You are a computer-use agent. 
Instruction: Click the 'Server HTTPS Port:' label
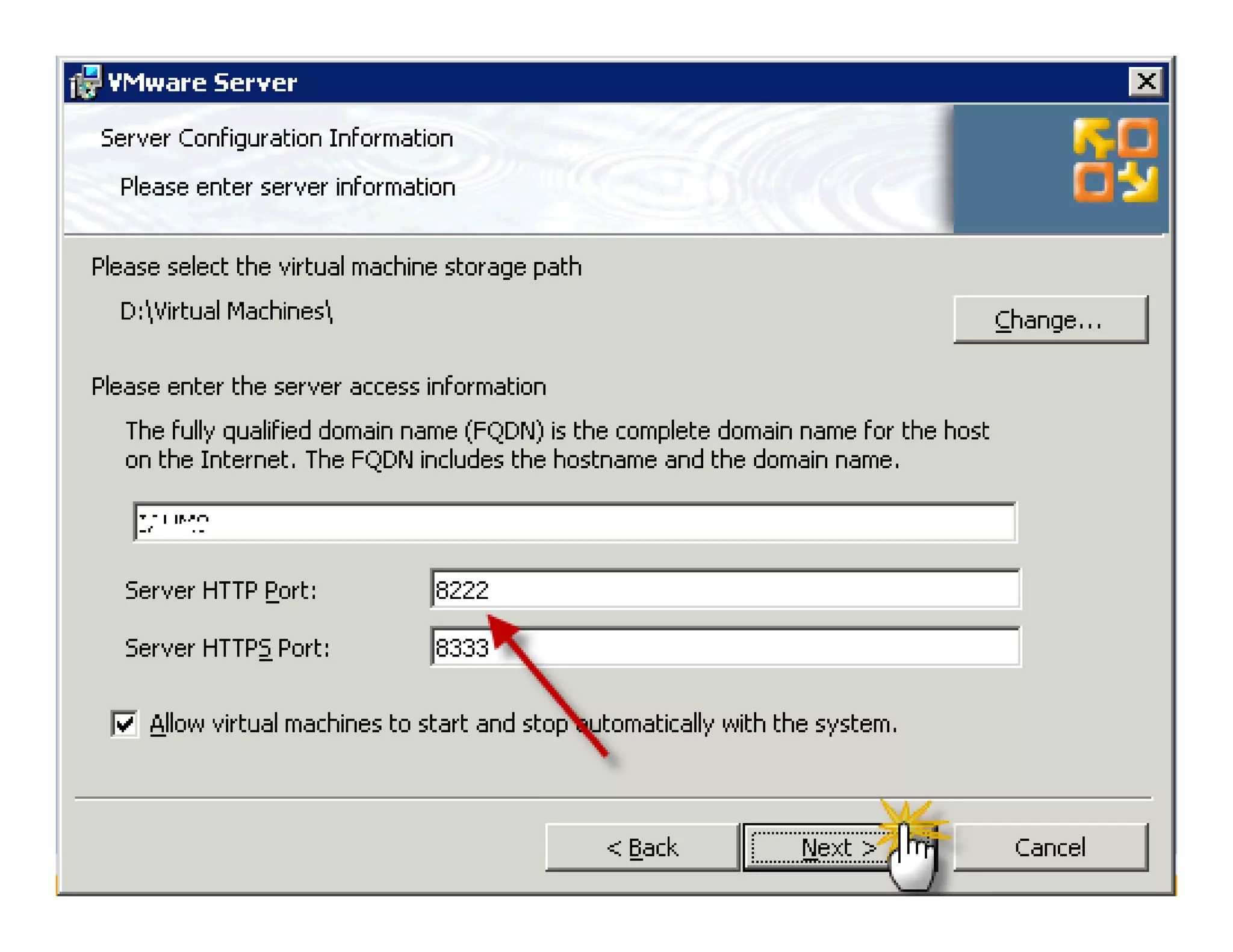point(228,648)
